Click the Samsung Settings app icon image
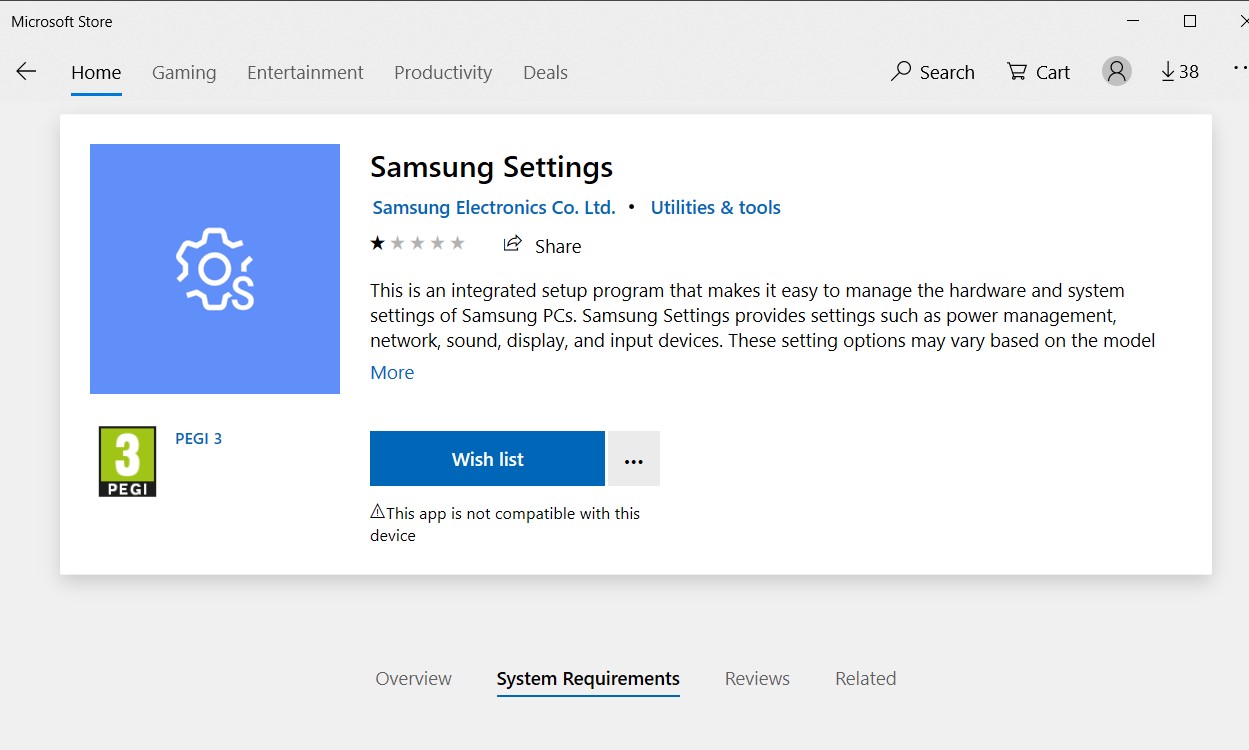Image resolution: width=1249 pixels, height=750 pixels. pos(215,269)
